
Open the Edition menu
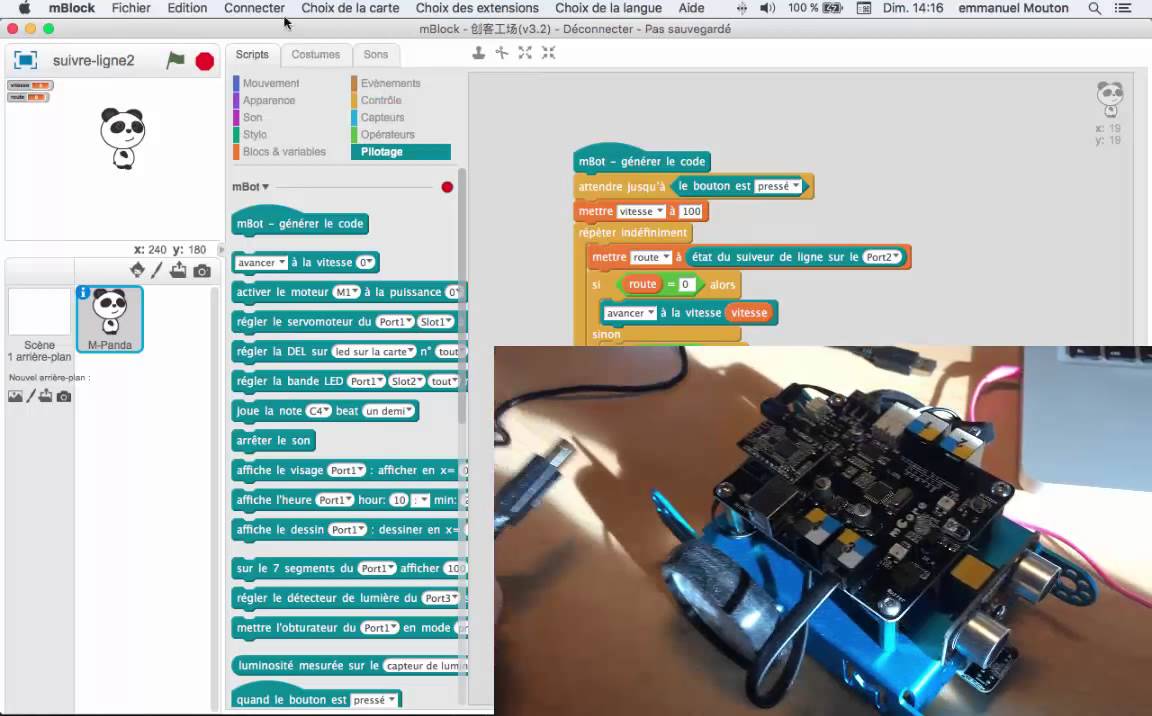pos(187,8)
